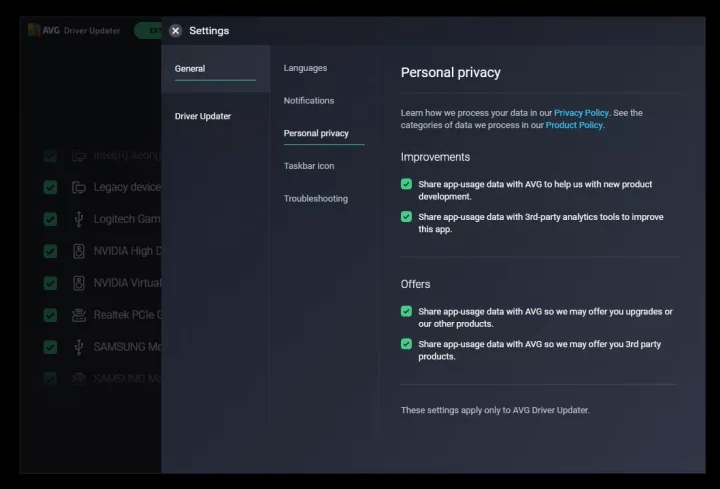Go to Notifications settings

click(x=309, y=101)
